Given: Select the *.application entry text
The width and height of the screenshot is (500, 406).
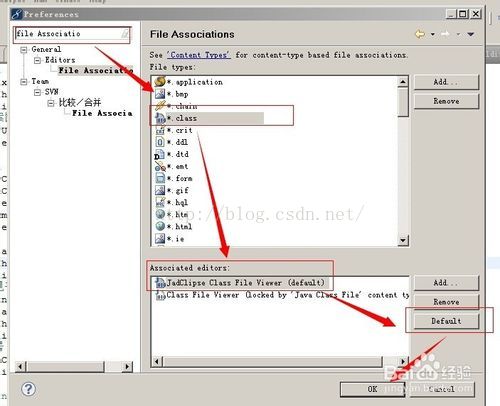Looking at the screenshot, I should (x=195, y=82).
